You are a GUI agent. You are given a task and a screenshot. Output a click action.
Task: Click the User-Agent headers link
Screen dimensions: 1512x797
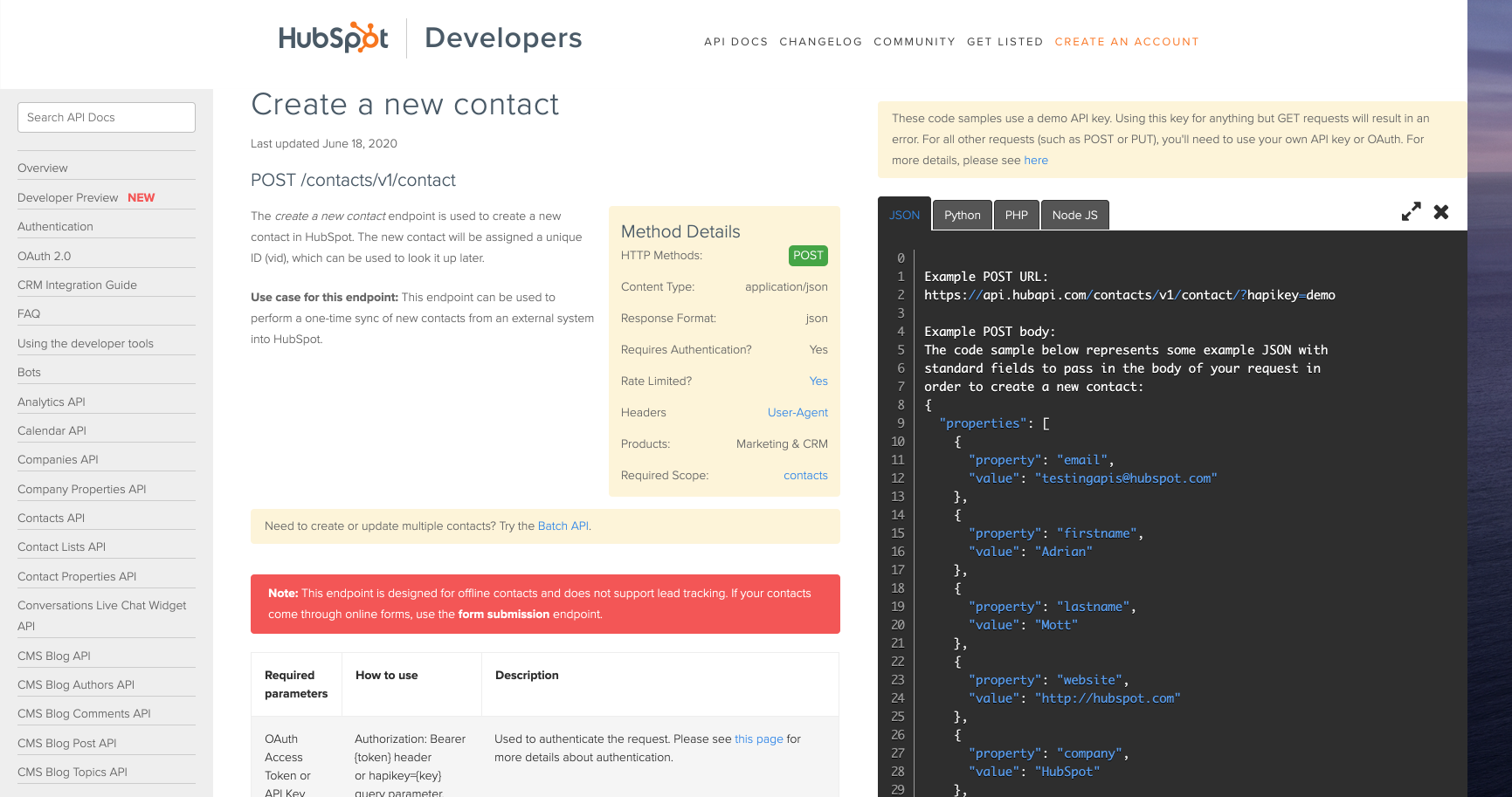tap(797, 412)
